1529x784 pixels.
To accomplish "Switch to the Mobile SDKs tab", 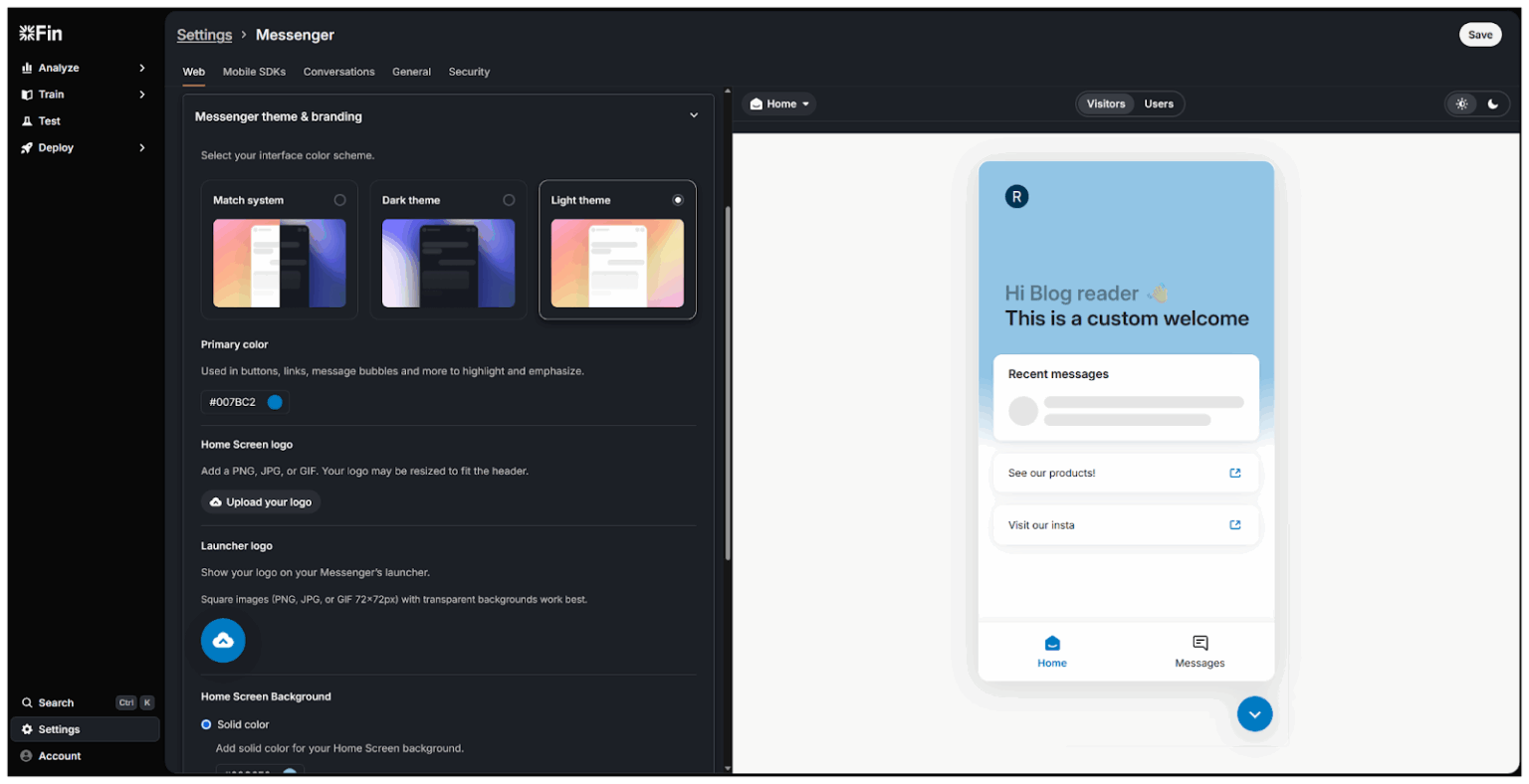I will 252,72.
